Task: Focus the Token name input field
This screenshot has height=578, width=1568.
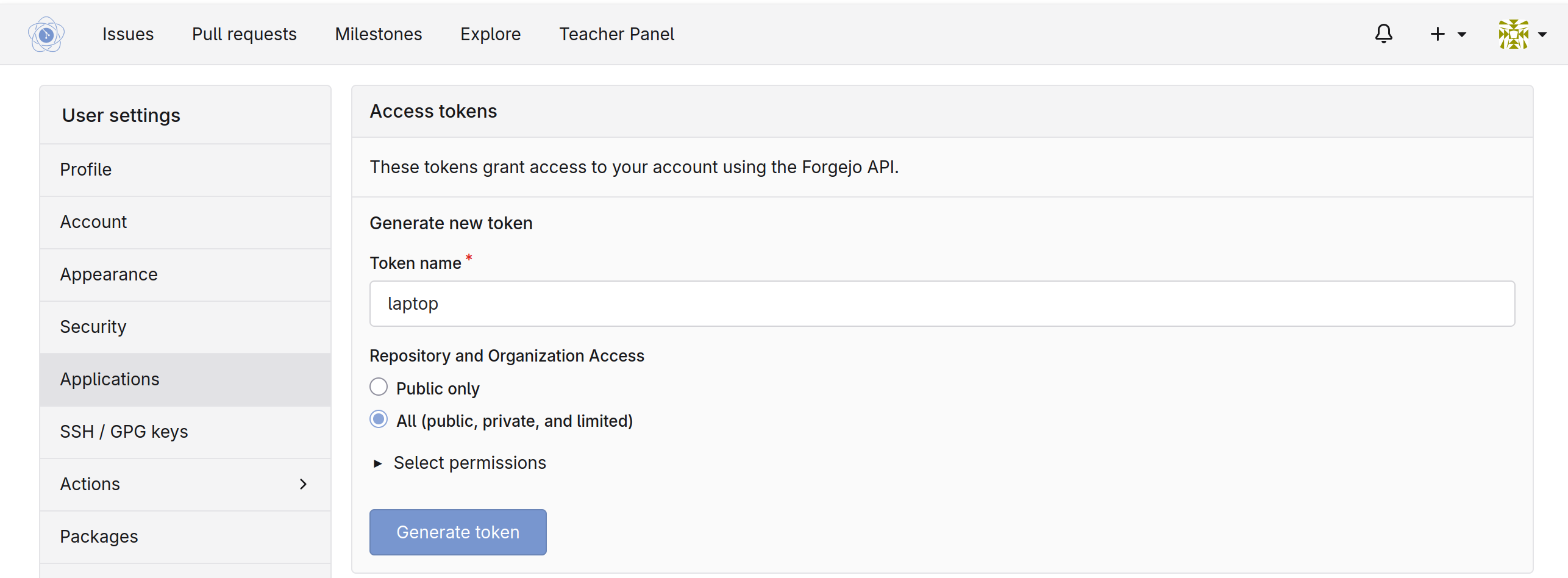Action: tap(942, 304)
